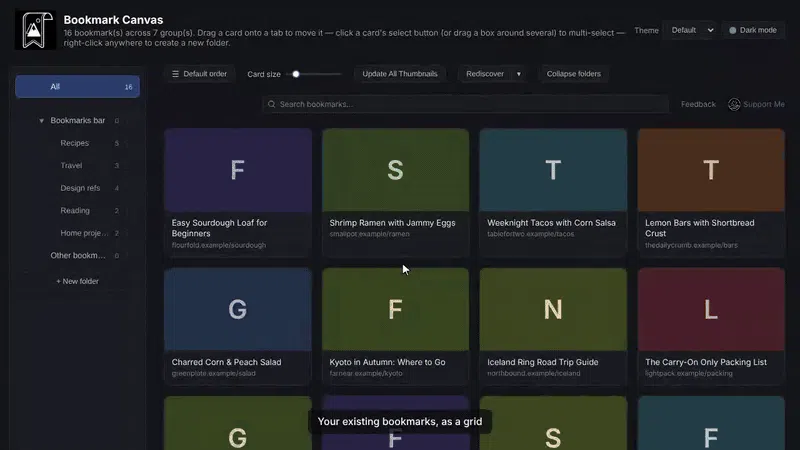The height and width of the screenshot is (450, 800).
Task: Click the Default order list icon
Action: pyautogui.click(x=176, y=74)
